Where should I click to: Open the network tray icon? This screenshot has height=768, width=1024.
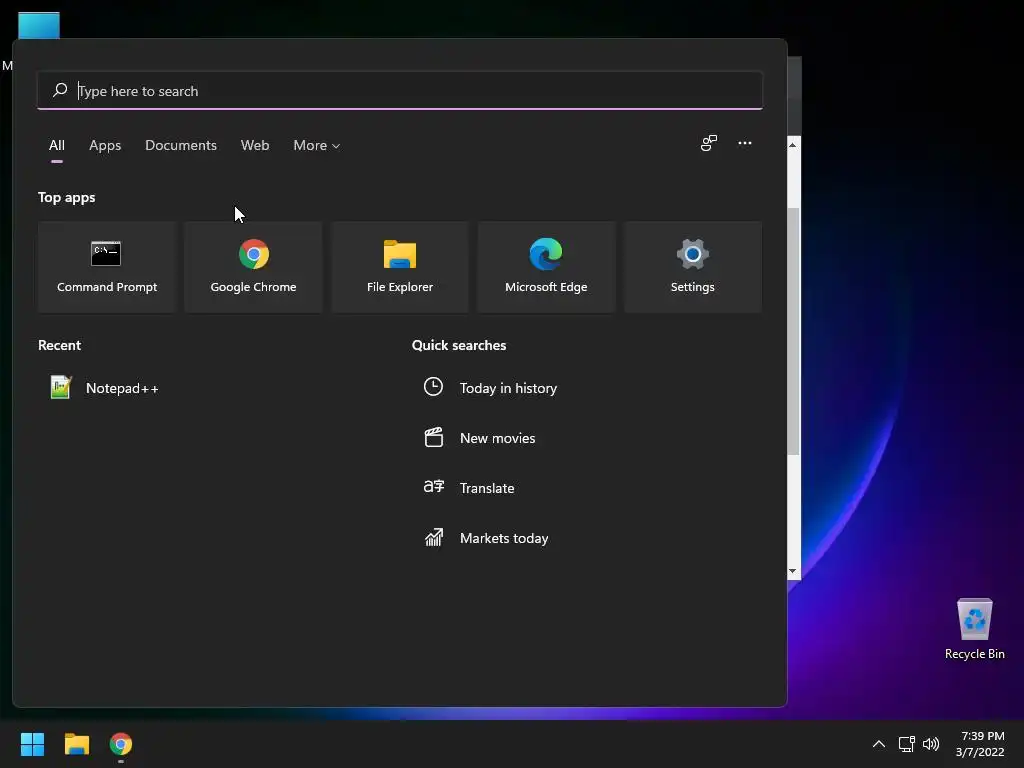[x=906, y=744]
